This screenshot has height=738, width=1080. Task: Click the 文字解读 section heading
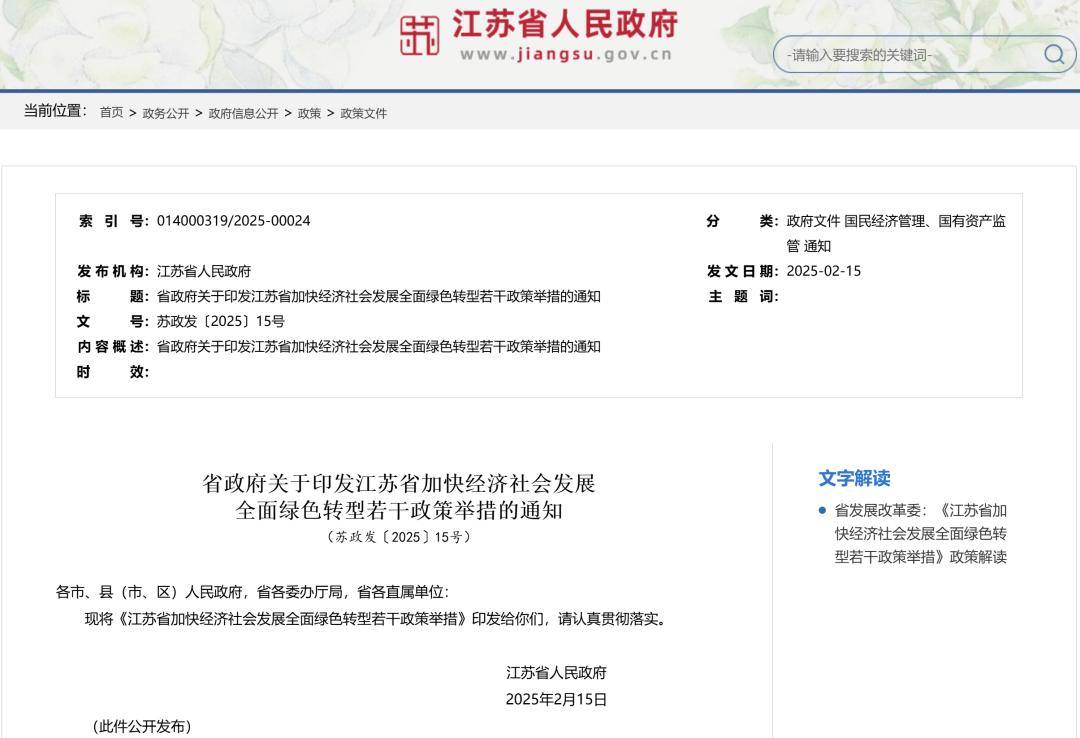click(854, 478)
